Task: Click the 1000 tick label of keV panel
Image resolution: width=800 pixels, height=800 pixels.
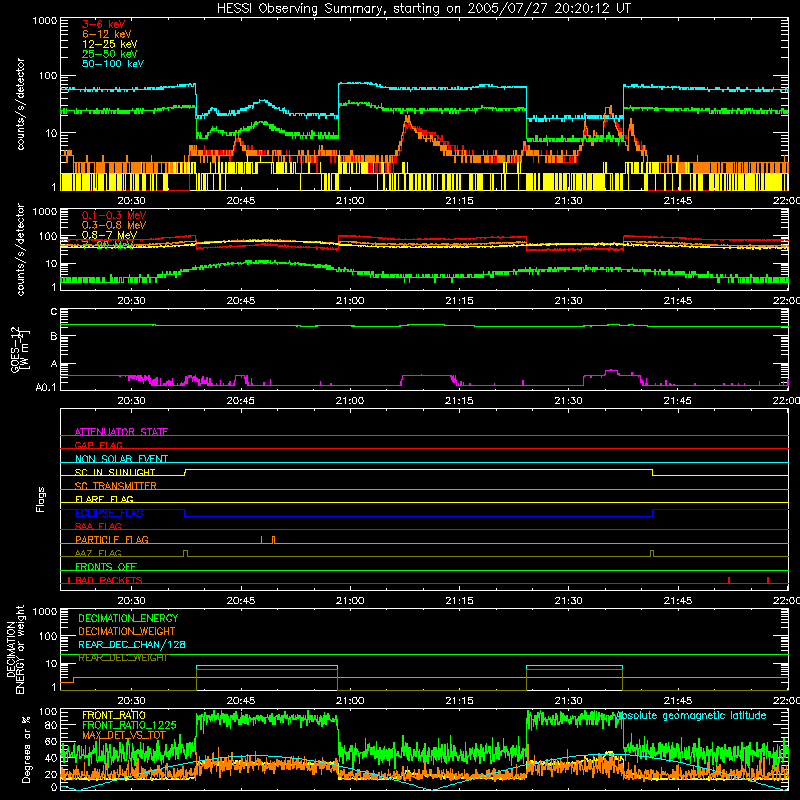Action: [45, 21]
